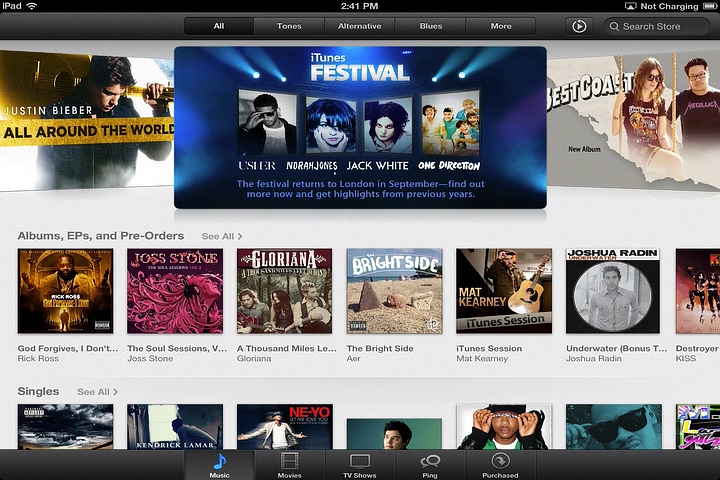
Task: Open the single with man in green background
Action: [394, 434]
